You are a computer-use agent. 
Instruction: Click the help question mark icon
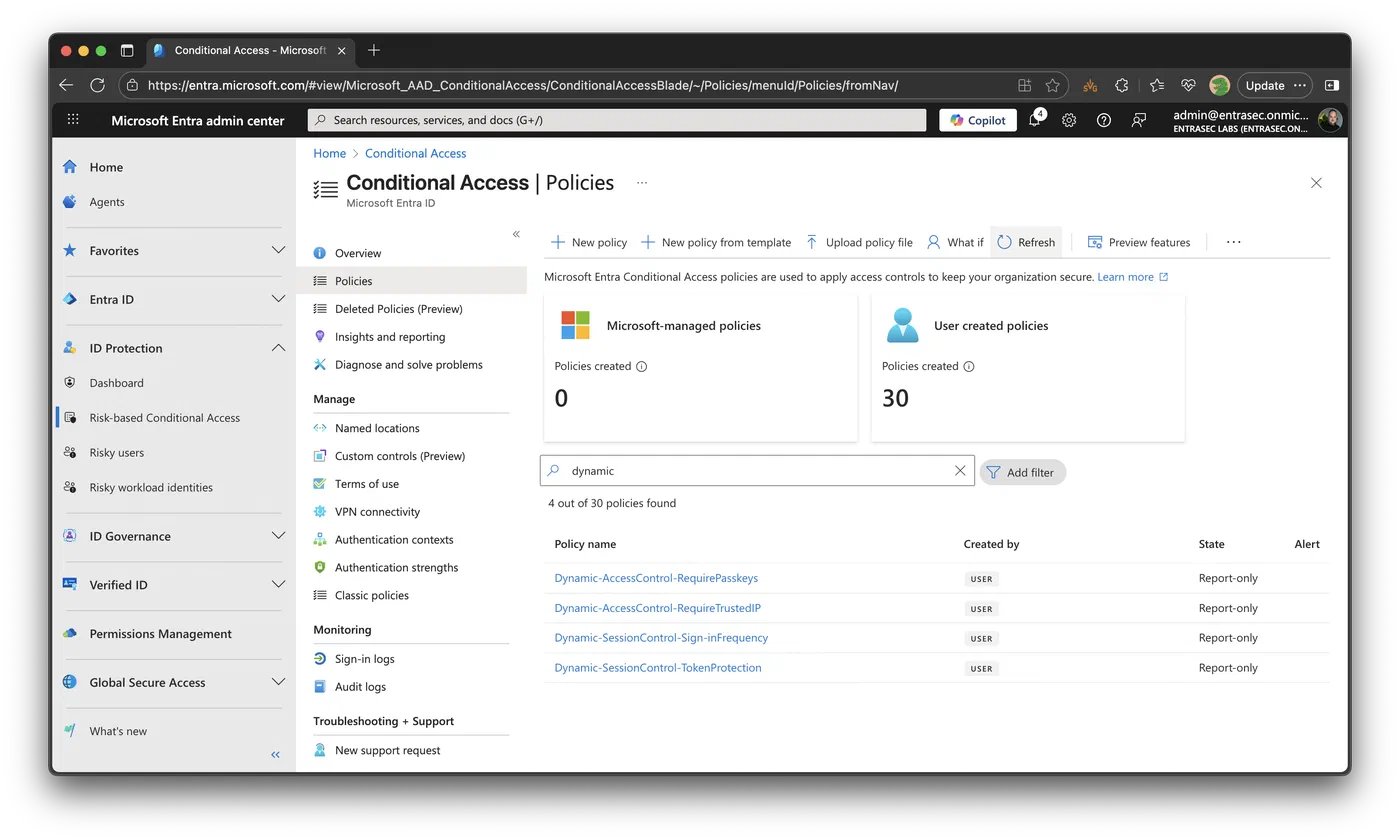[x=1104, y=120]
